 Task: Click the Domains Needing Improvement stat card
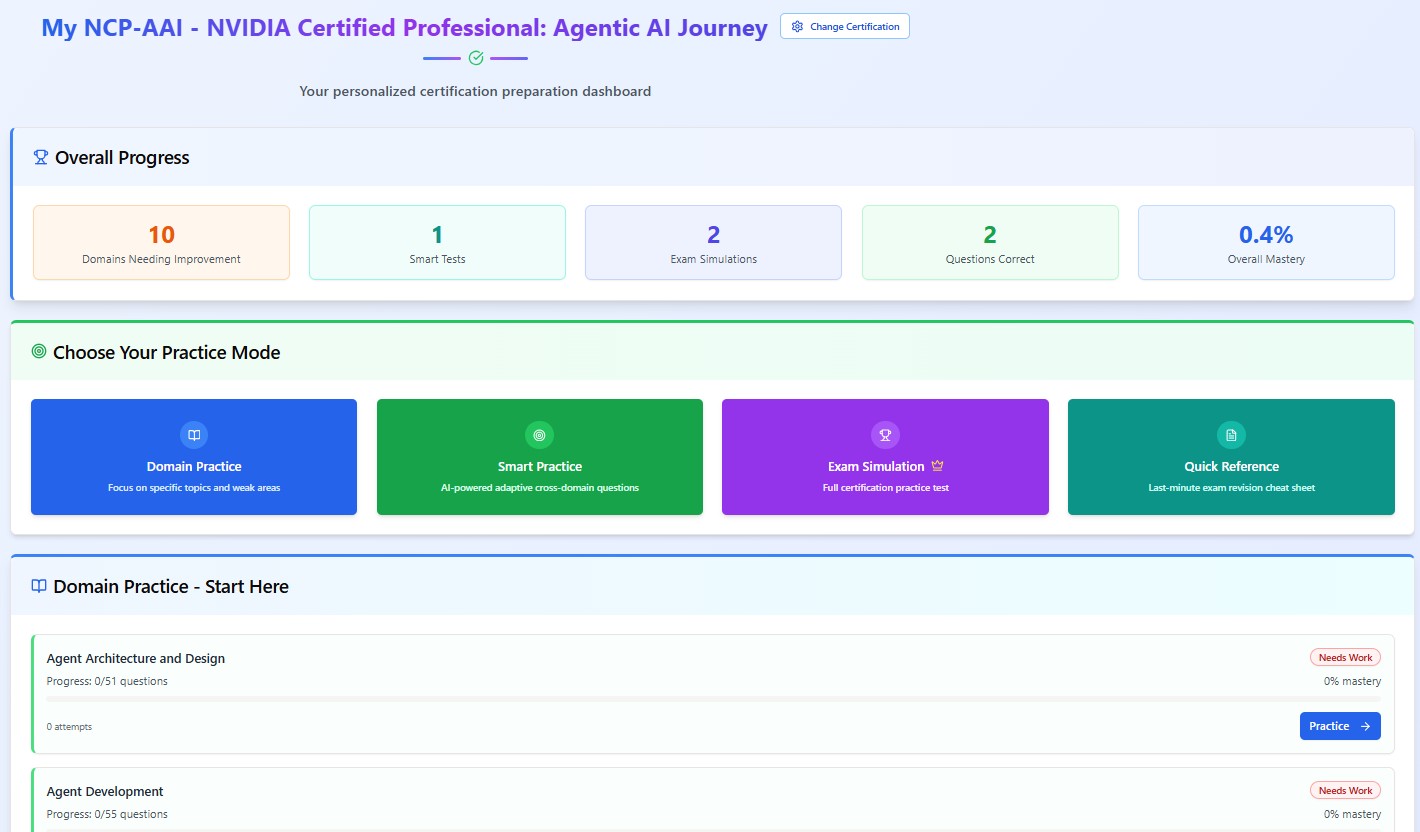pos(161,242)
